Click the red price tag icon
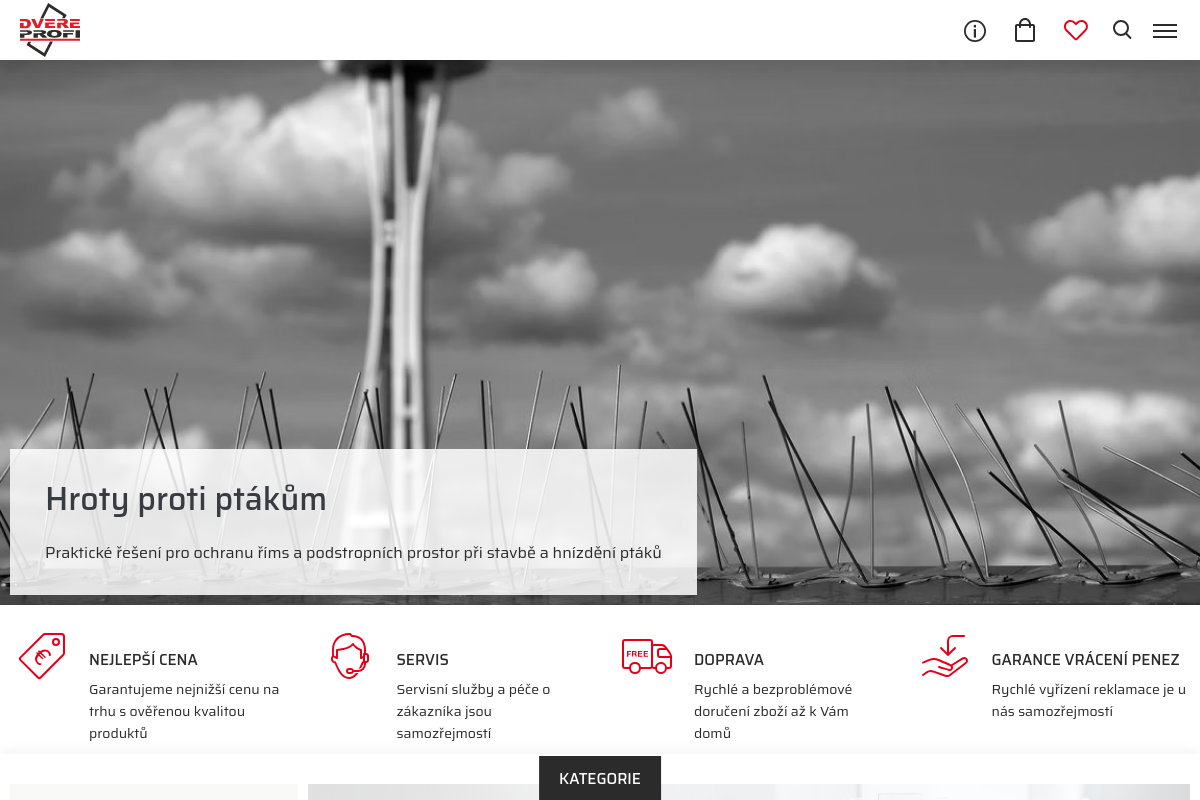The image size is (1200, 800). tap(42, 656)
